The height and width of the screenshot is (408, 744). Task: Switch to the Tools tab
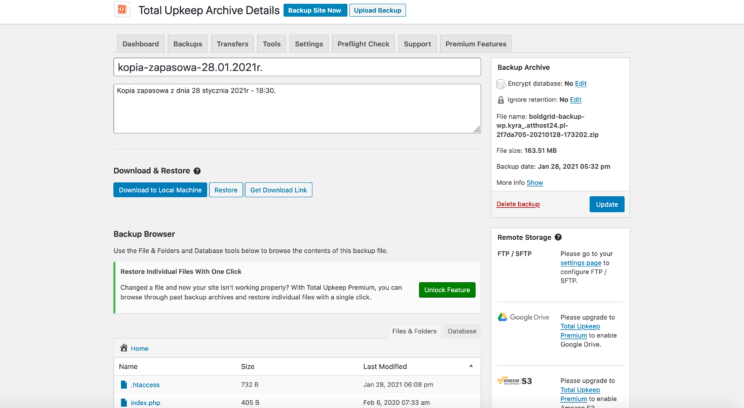pos(271,44)
